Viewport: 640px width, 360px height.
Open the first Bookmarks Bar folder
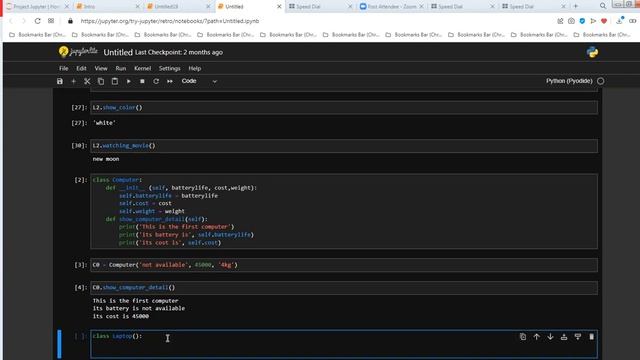pos(37,35)
